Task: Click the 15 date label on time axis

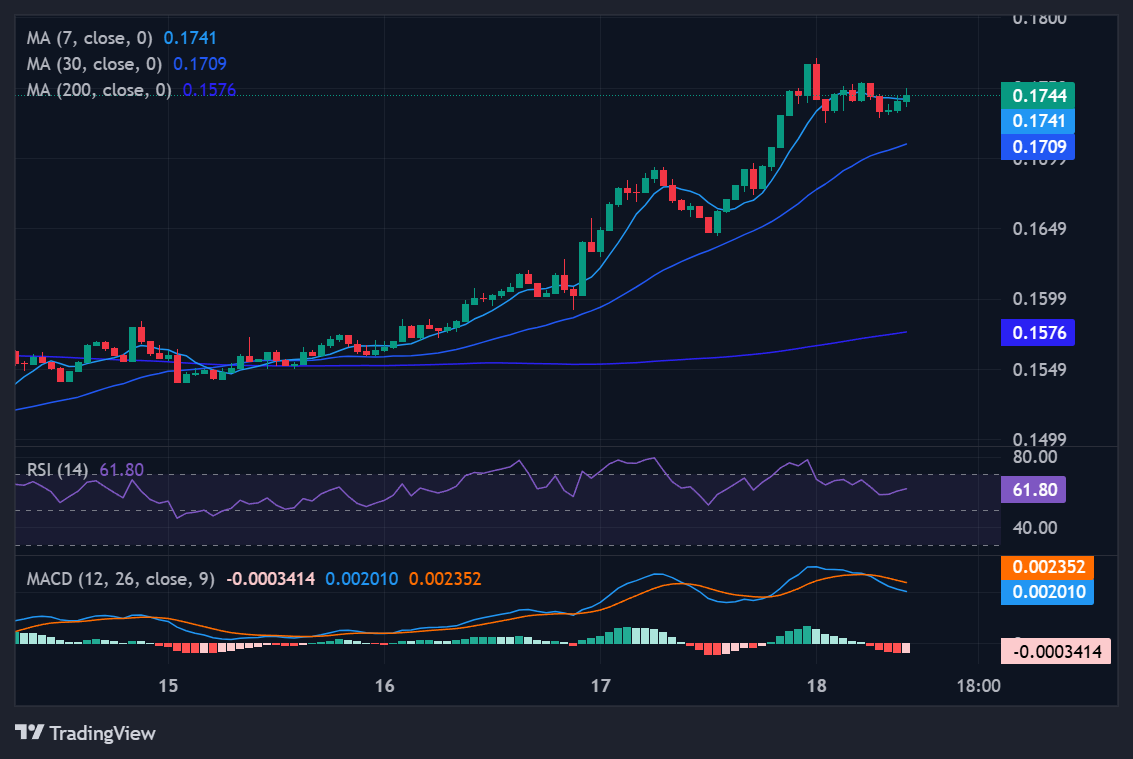Action: (x=168, y=686)
